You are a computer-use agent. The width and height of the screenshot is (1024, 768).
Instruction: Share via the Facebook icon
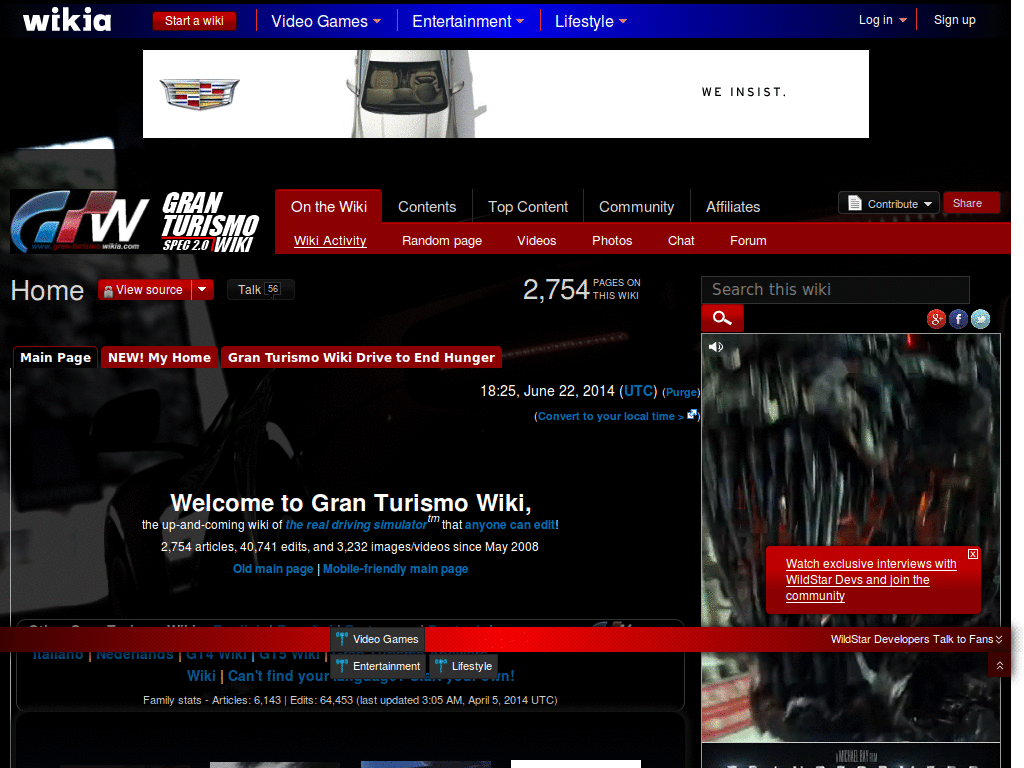(958, 319)
